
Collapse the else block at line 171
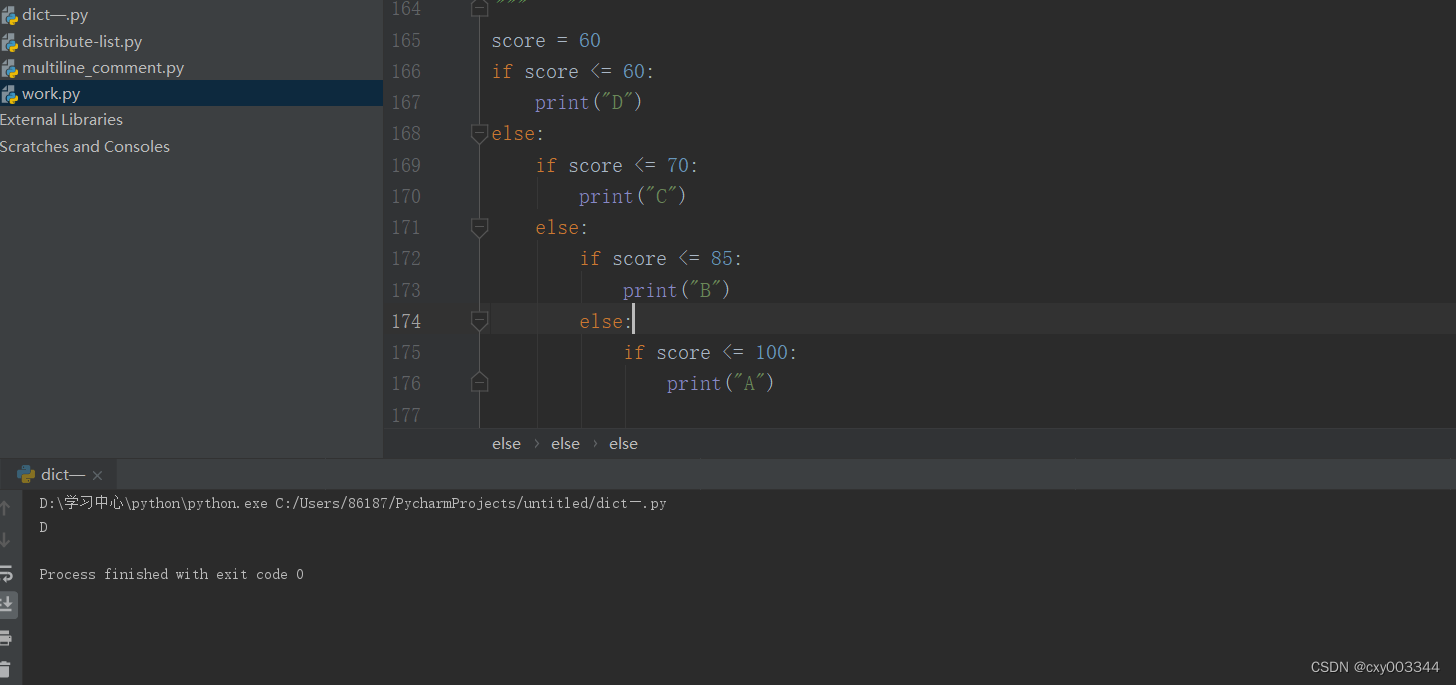pos(479,227)
